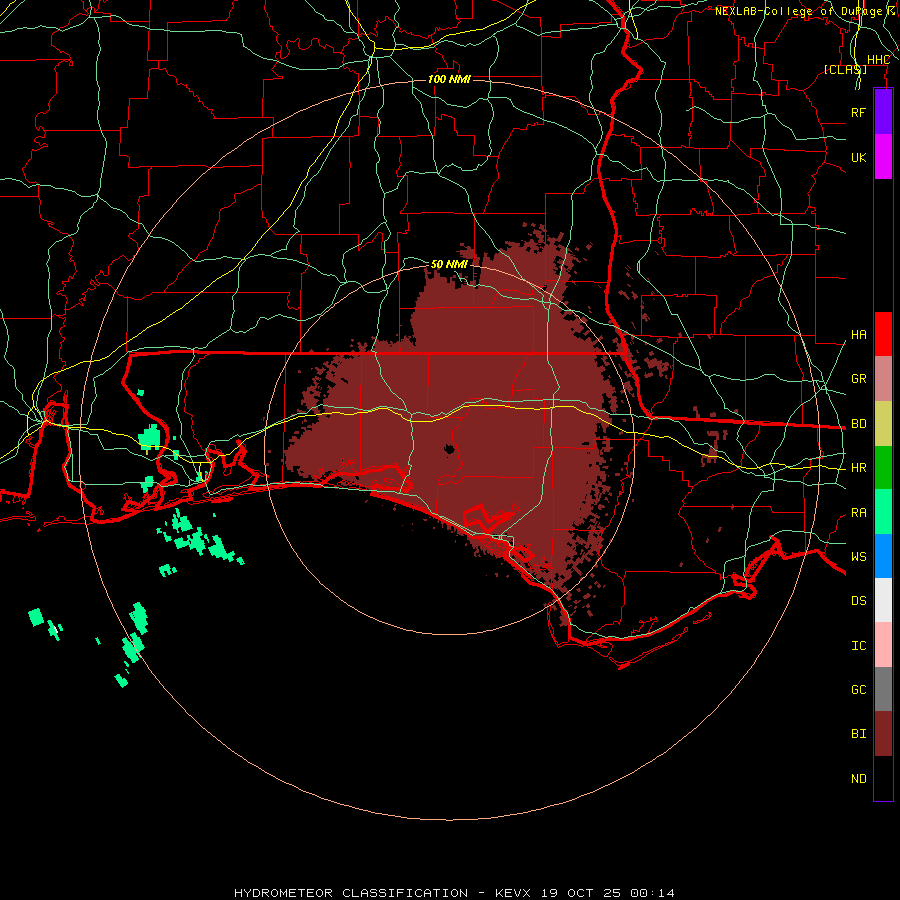This screenshot has height=900, width=900.
Task: Click the 50 NMI range ring label
Action: tap(449, 264)
